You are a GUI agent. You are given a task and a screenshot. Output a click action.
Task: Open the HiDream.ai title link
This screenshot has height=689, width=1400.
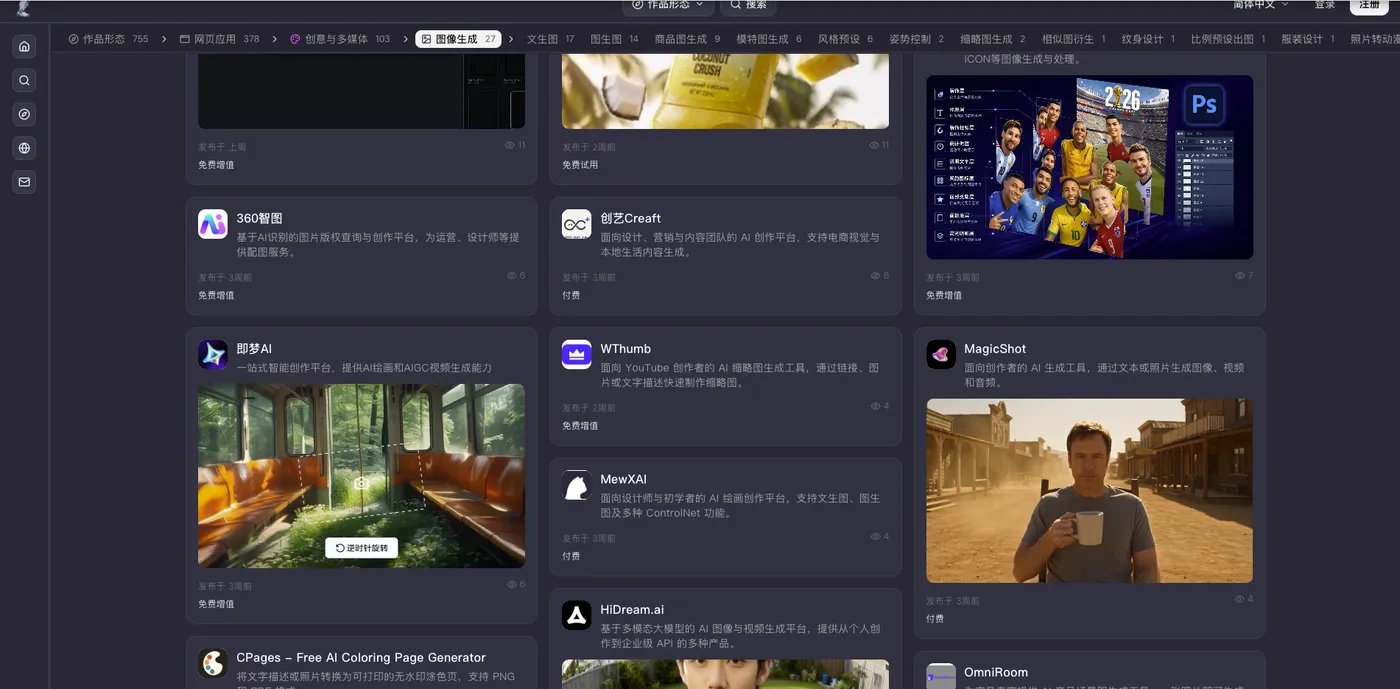(632, 610)
